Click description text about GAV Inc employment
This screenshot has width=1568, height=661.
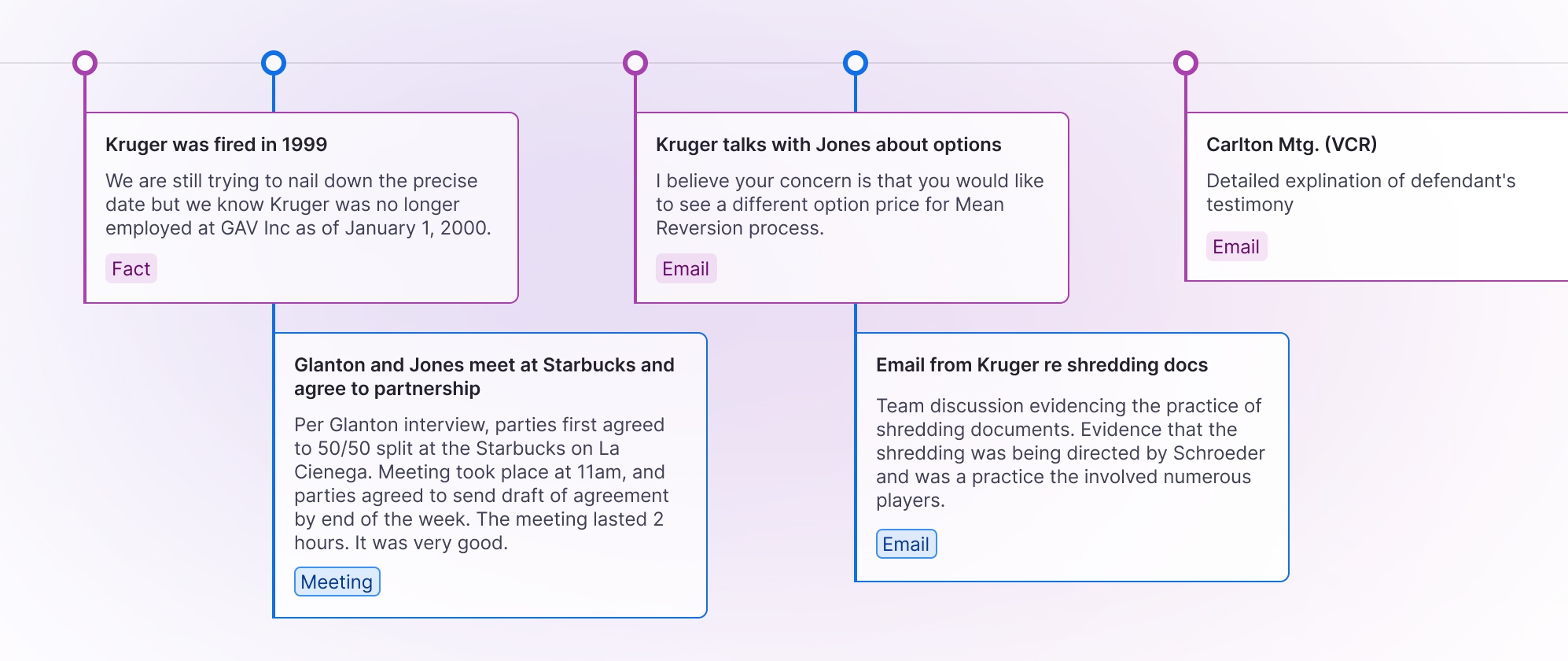click(x=298, y=205)
